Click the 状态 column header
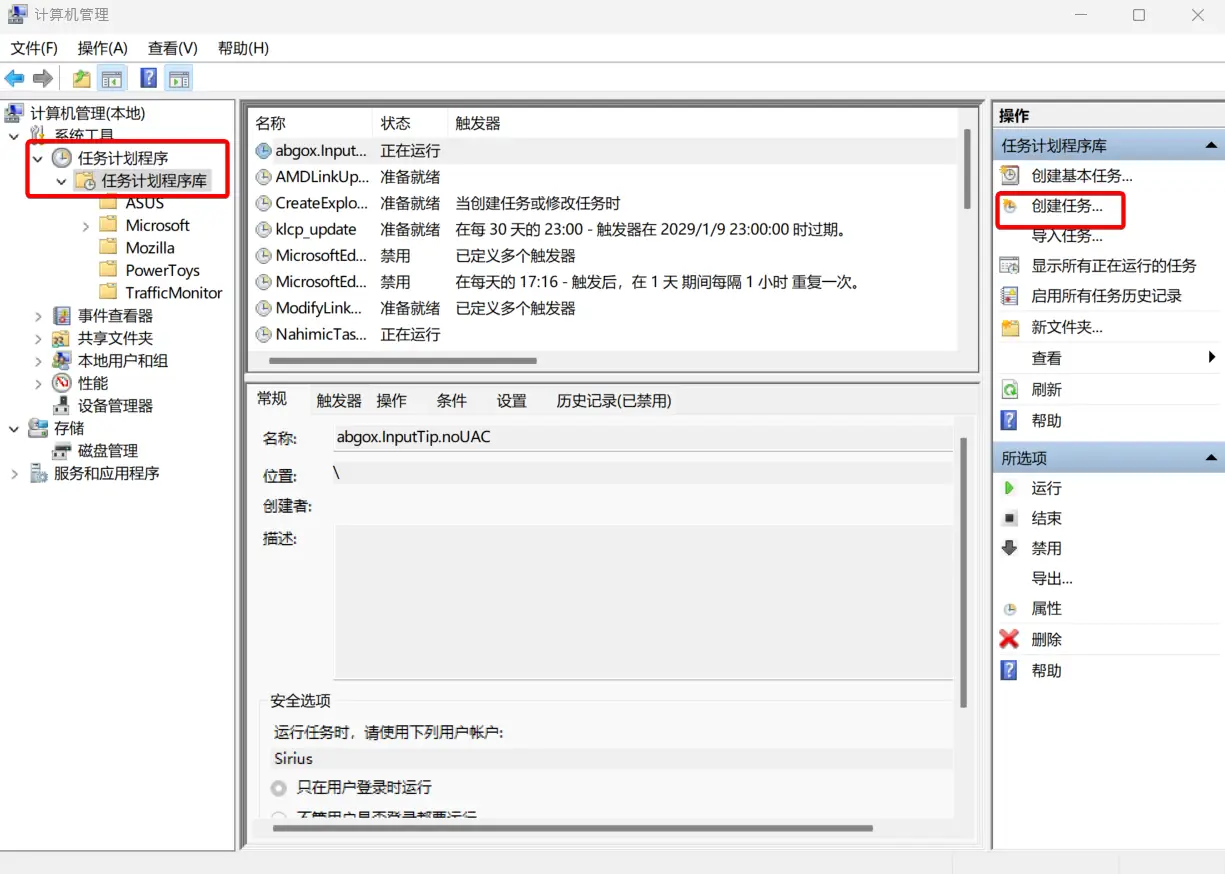1225x874 pixels. [409, 123]
